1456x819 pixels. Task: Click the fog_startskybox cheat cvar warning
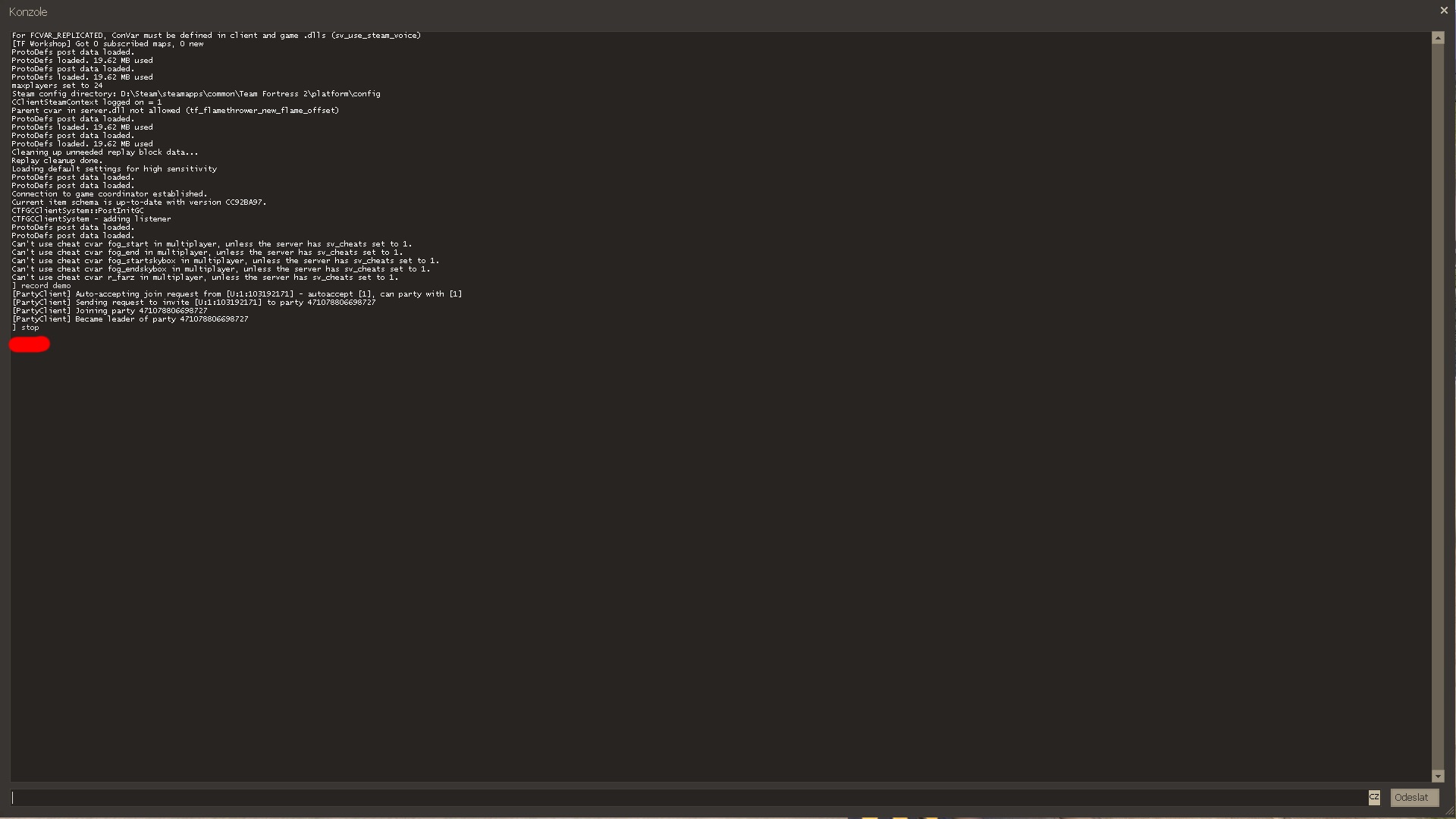[225, 261]
